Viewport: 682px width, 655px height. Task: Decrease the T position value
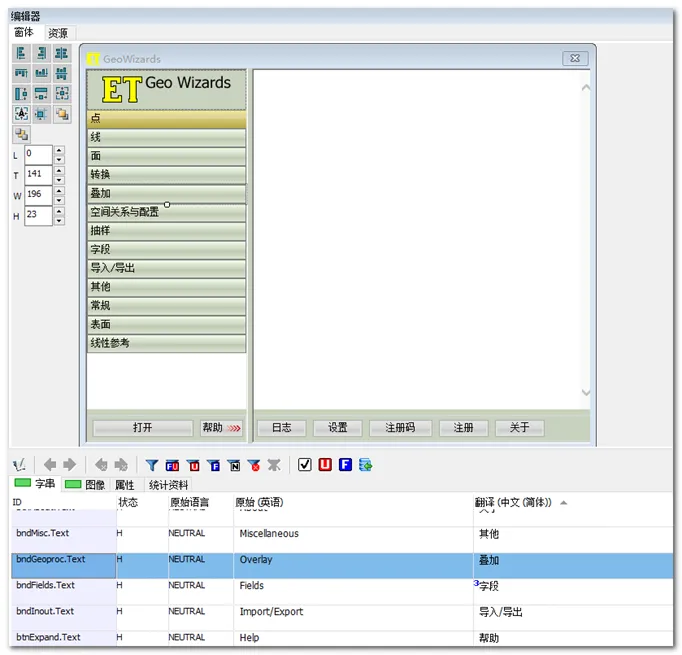[x=59, y=180]
